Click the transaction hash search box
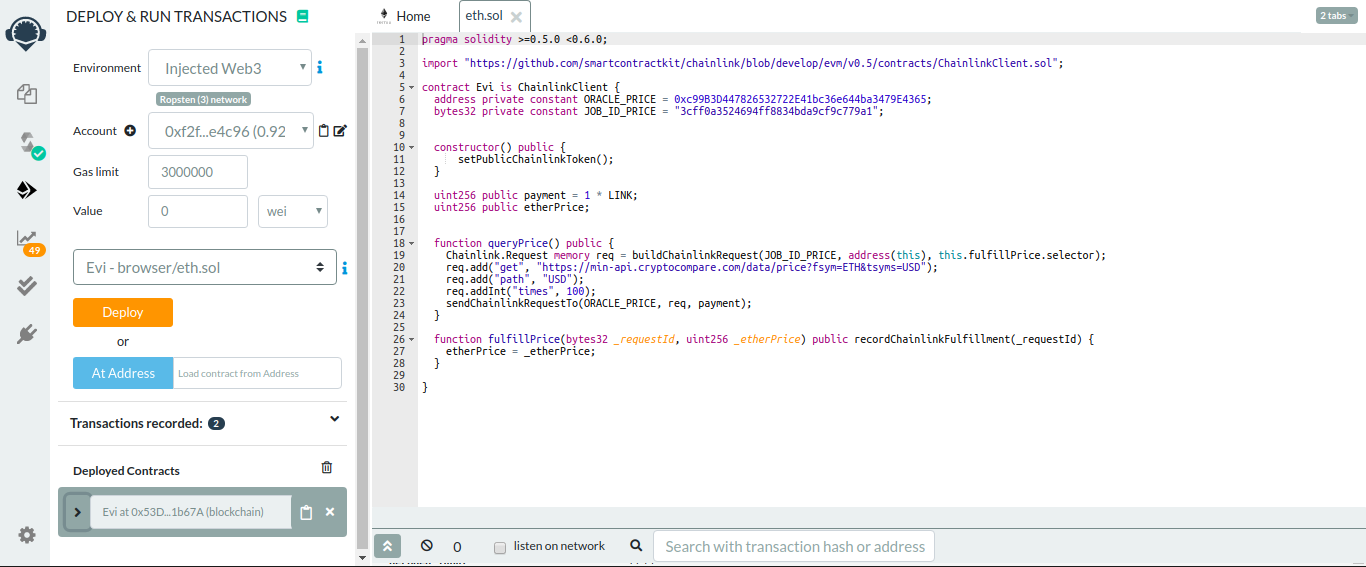 (x=794, y=546)
